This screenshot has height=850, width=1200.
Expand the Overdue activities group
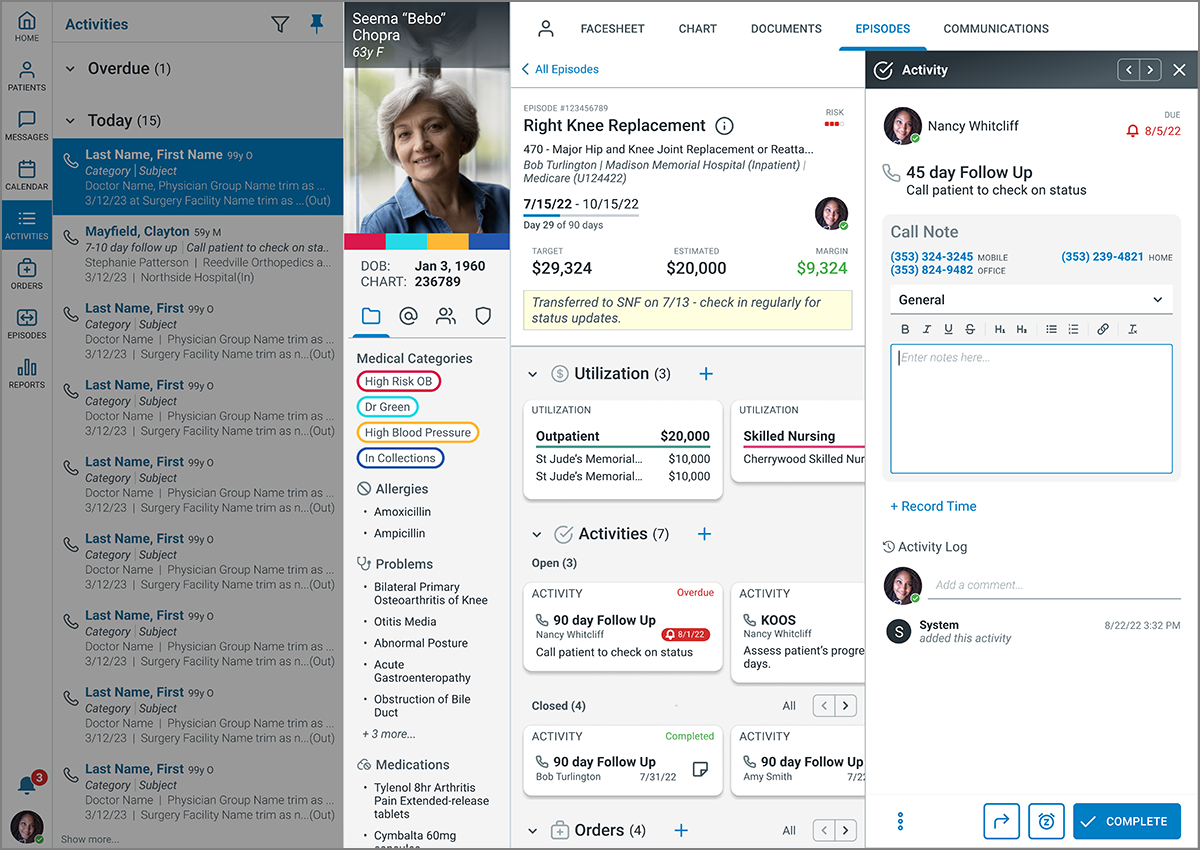click(x=70, y=69)
